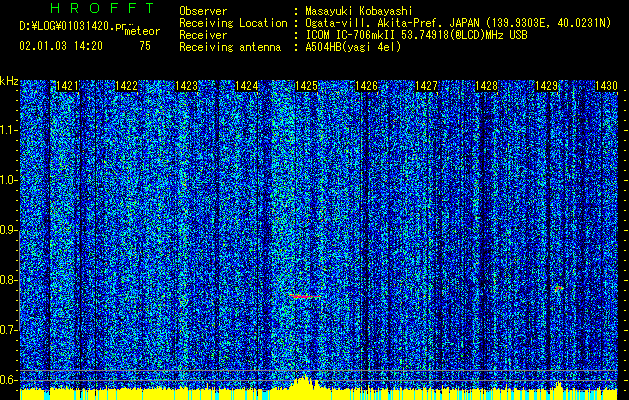629x400 pixels.
Task: Select the 1429 time marker
Action: (546, 86)
